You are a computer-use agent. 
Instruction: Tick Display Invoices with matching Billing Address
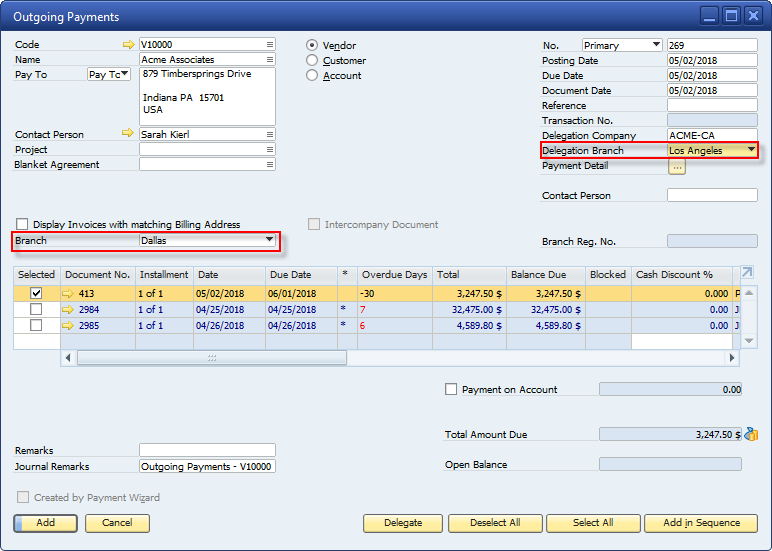pos(22,225)
